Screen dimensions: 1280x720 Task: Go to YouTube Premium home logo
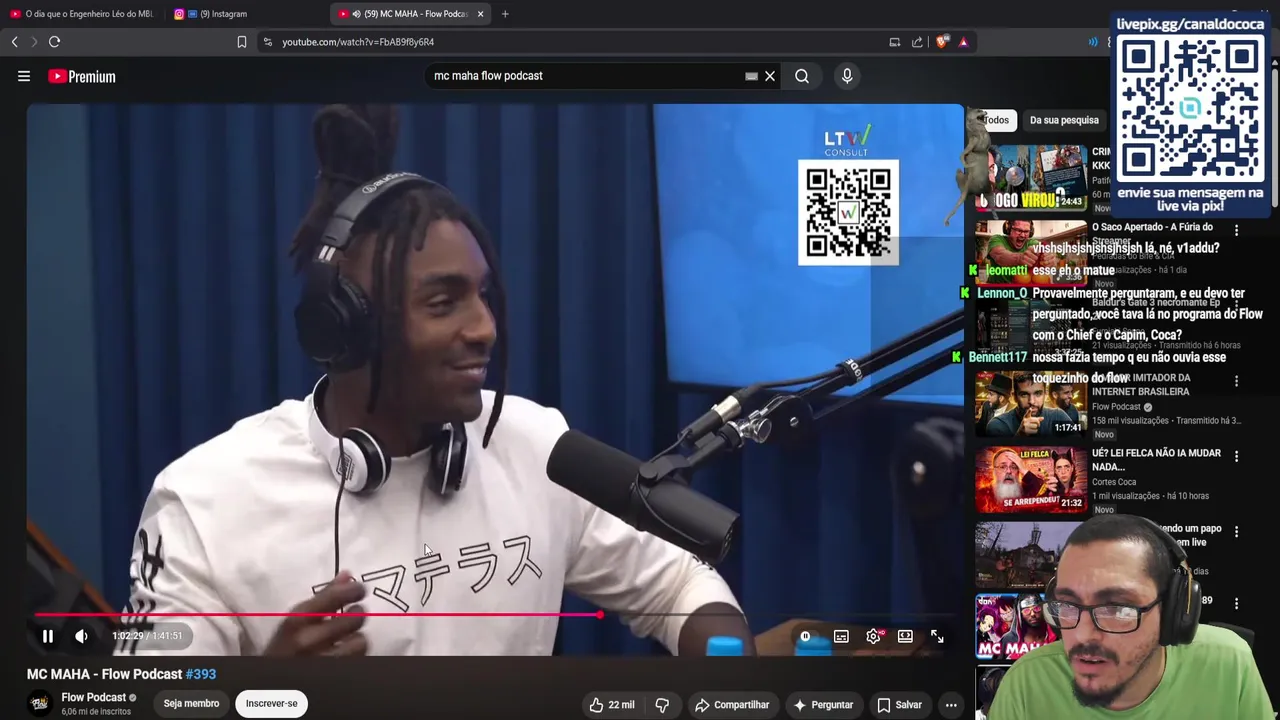click(82, 76)
